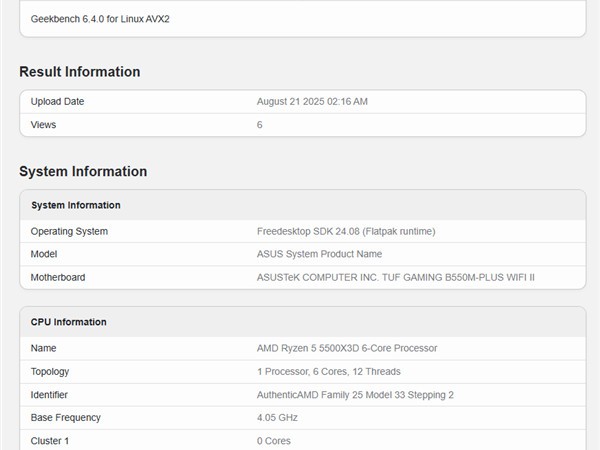Click the Views row label
Viewport: 600px width, 450px height.
[x=44, y=125]
